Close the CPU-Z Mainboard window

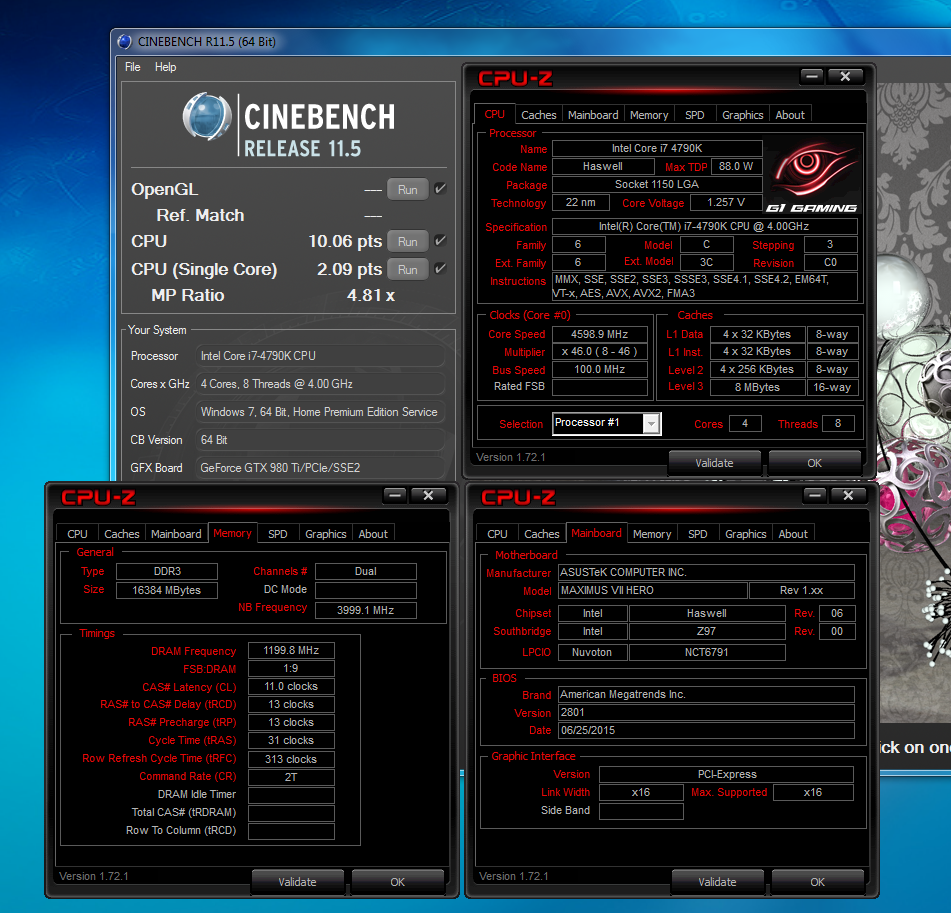coord(848,496)
